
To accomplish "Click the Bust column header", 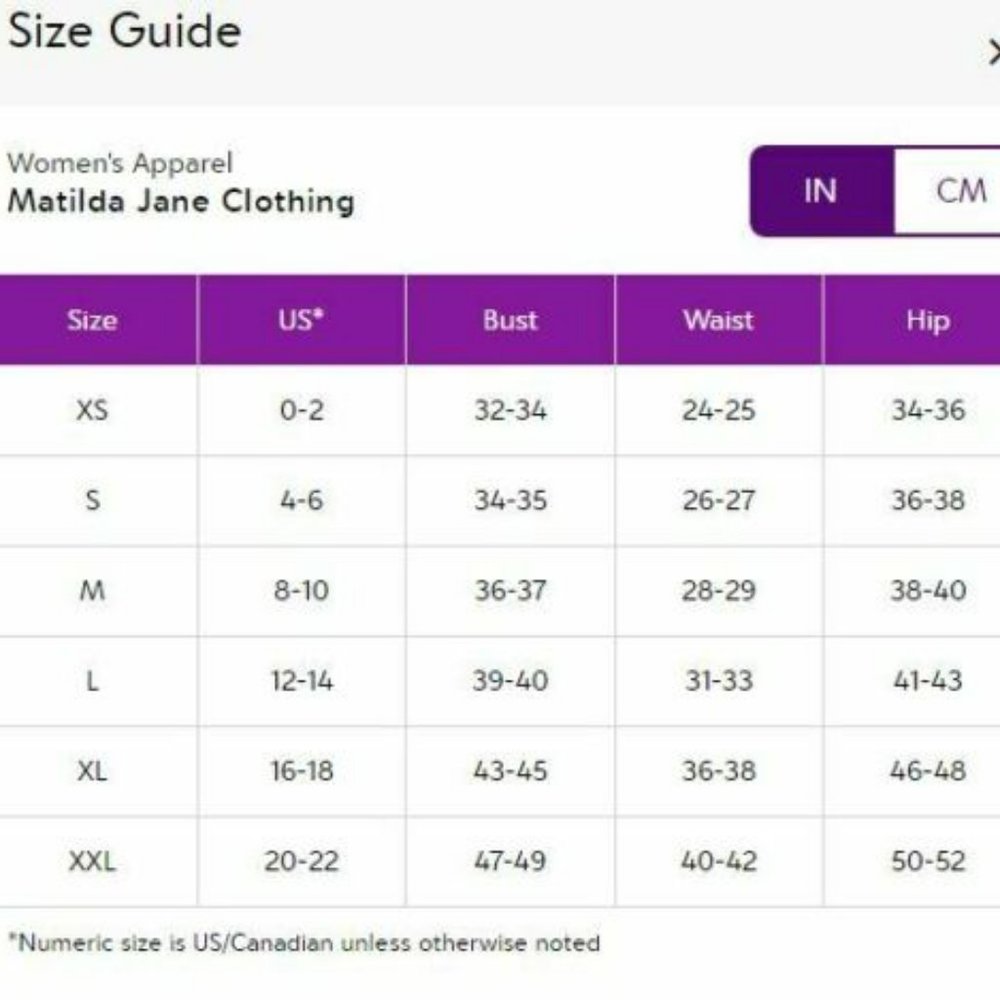I will pos(510,320).
